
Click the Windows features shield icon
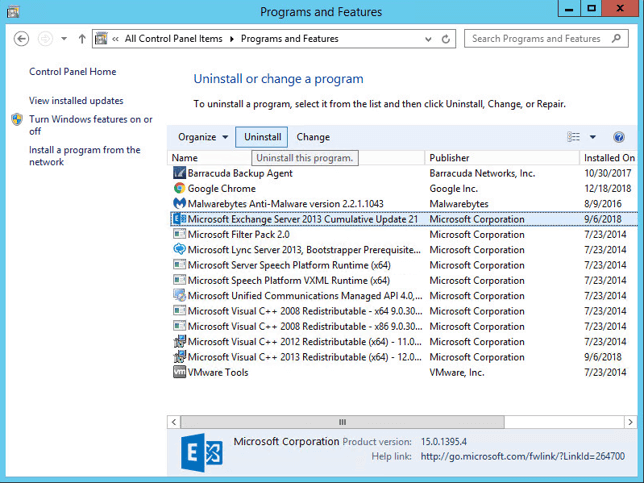[17, 120]
